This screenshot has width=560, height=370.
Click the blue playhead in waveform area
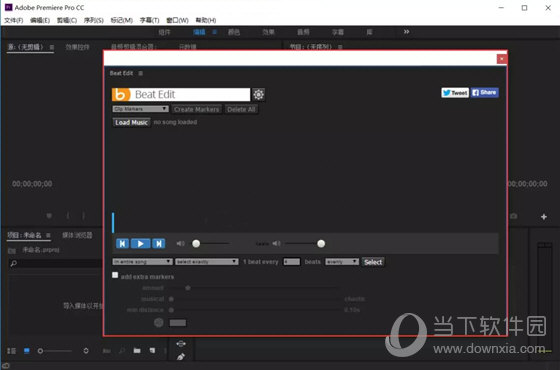point(113,223)
